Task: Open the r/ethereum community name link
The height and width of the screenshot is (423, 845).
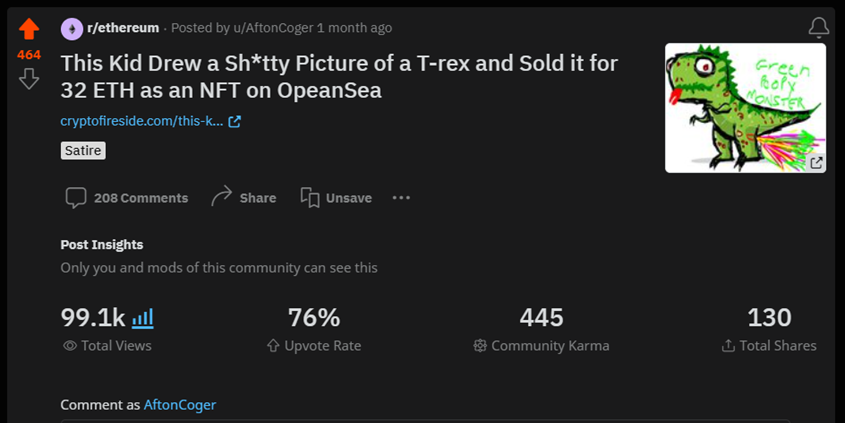Action: click(x=123, y=28)
